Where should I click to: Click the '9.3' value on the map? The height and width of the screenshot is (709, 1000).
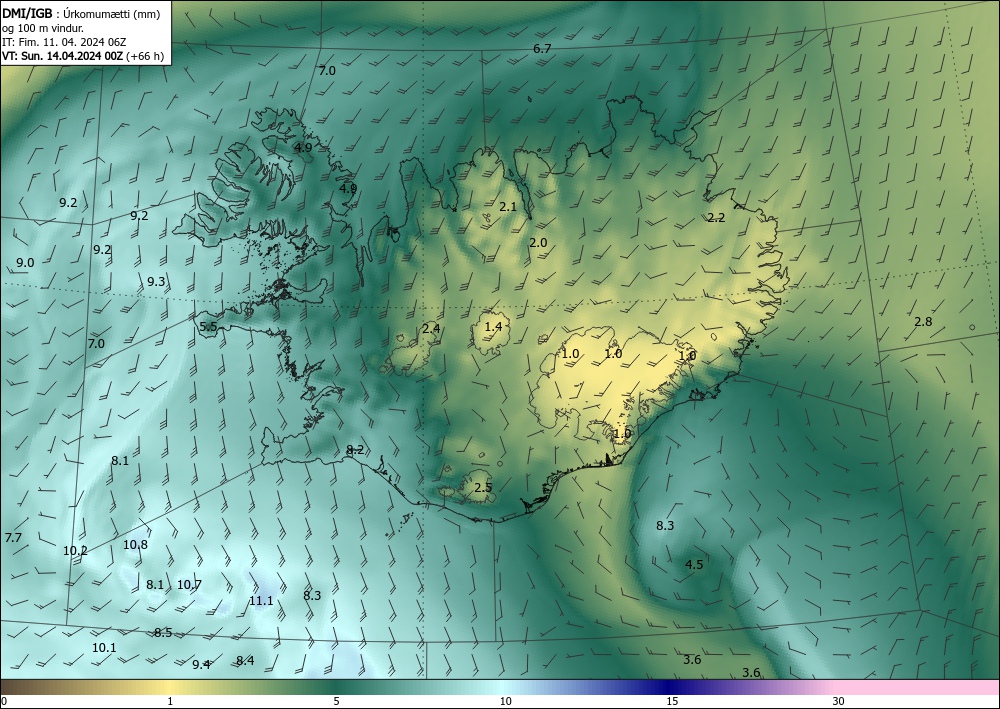click(156, 282)
